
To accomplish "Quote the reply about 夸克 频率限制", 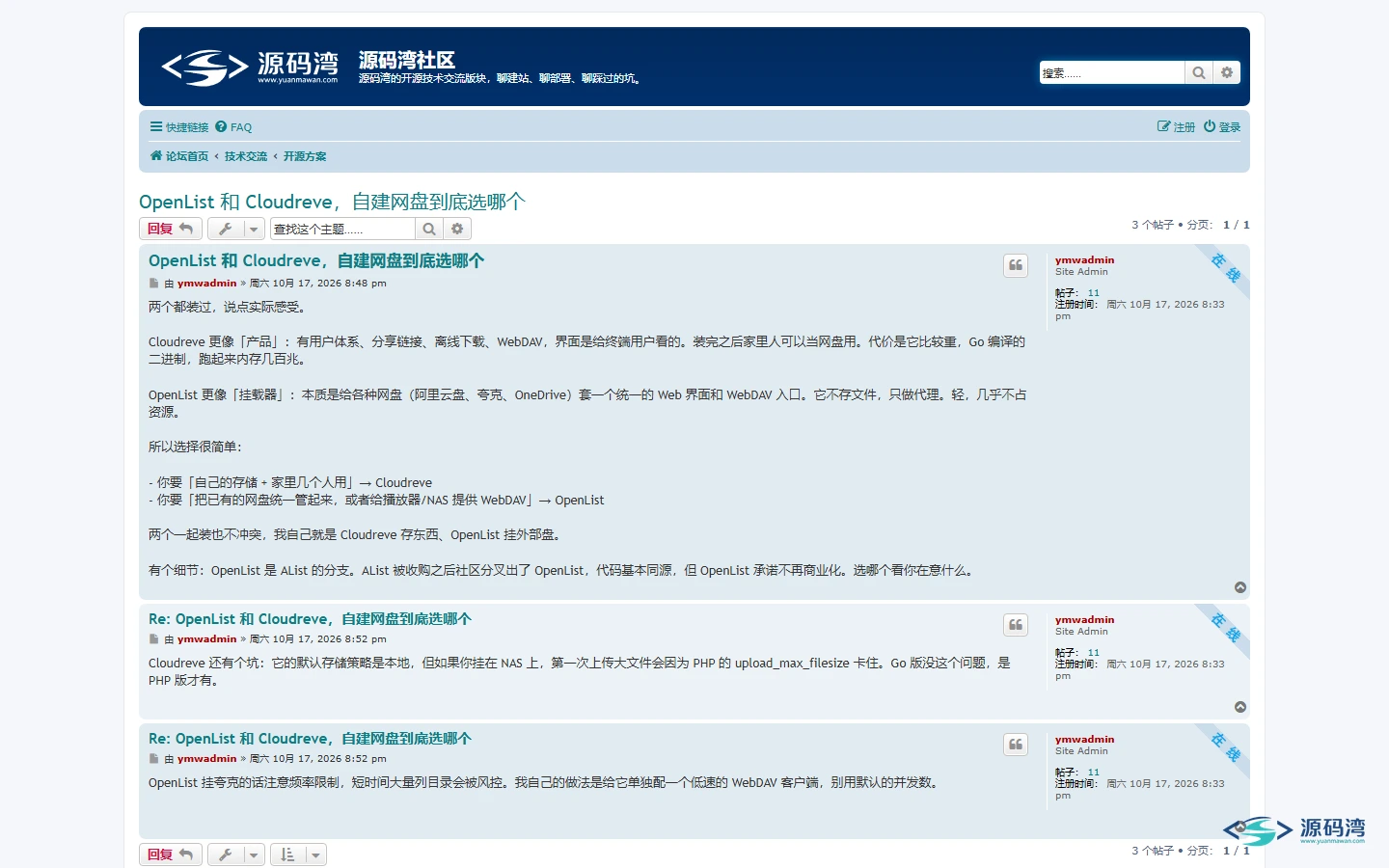I will click(x=1016, y=745).
